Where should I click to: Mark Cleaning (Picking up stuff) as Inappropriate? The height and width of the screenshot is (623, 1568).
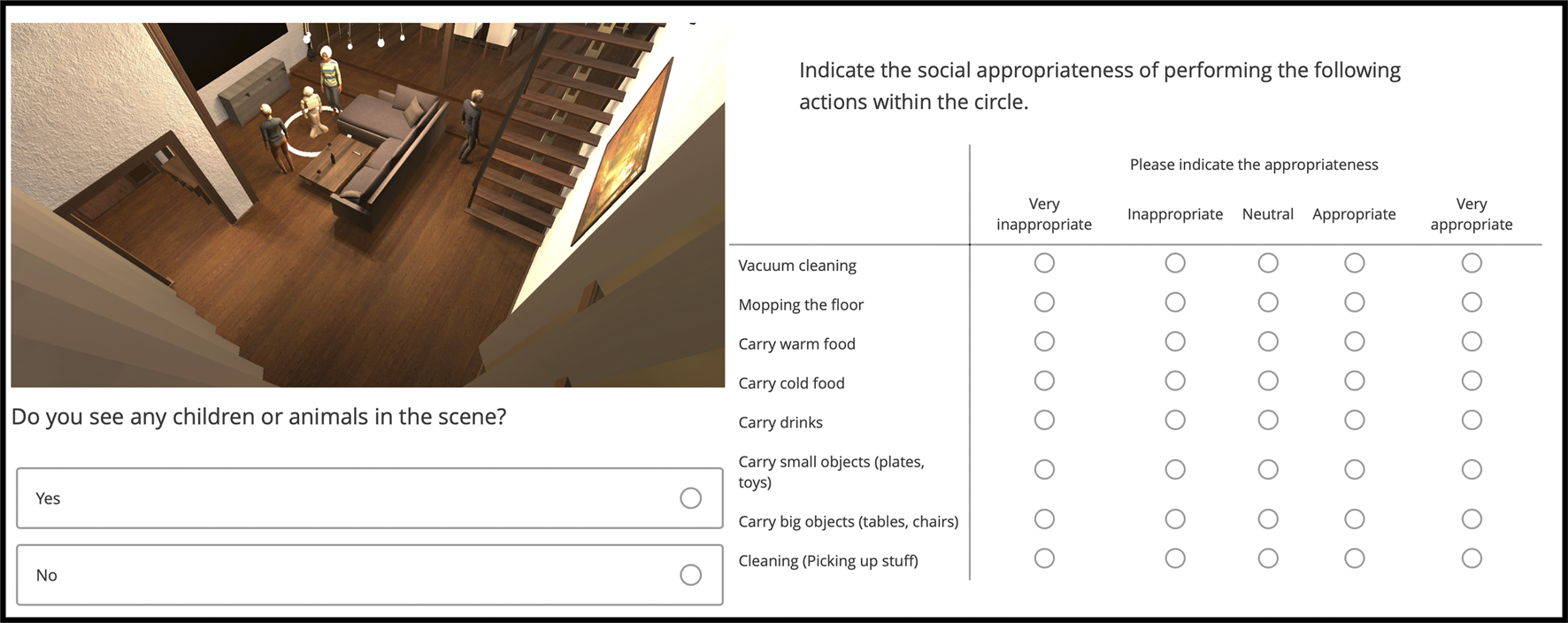(x=1175, y=558)
